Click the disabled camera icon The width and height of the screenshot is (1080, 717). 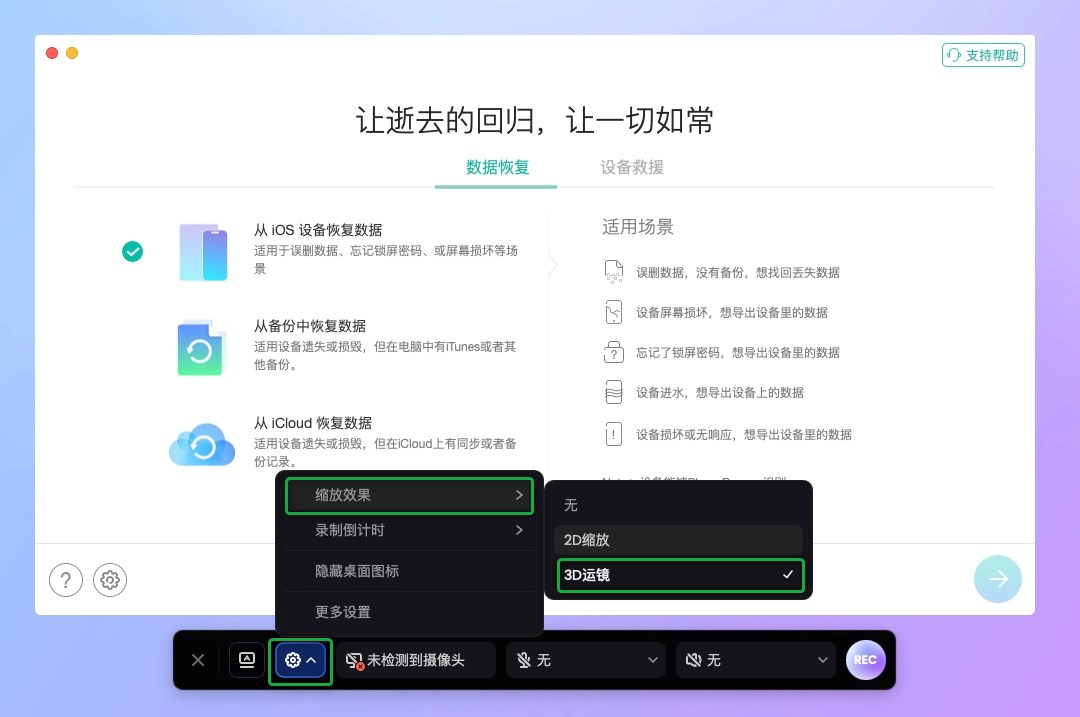click(x=354, y=661)
